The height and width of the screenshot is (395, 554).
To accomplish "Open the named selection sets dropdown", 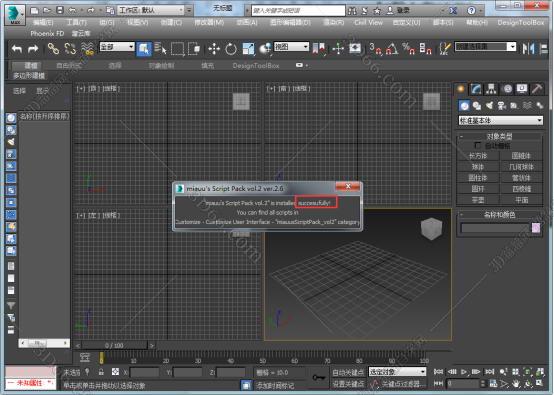I will (x=485, y=47).
